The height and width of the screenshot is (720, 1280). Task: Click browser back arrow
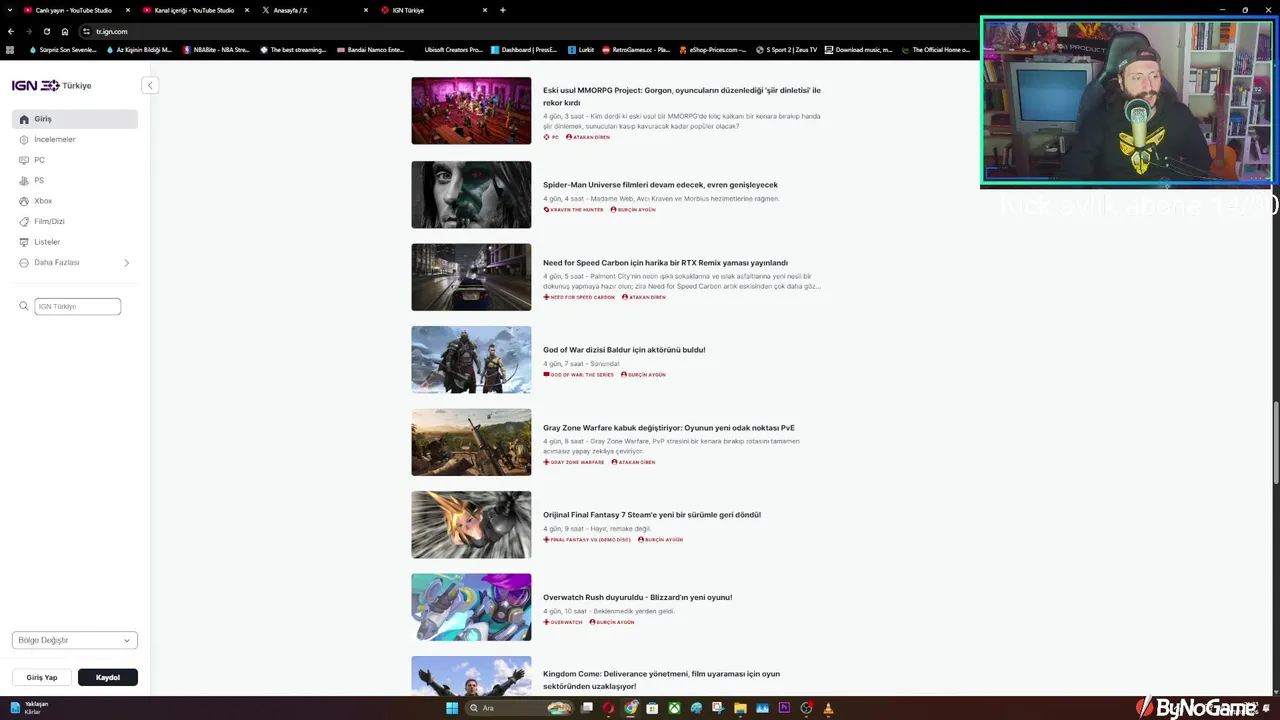[x=11, y=31]
